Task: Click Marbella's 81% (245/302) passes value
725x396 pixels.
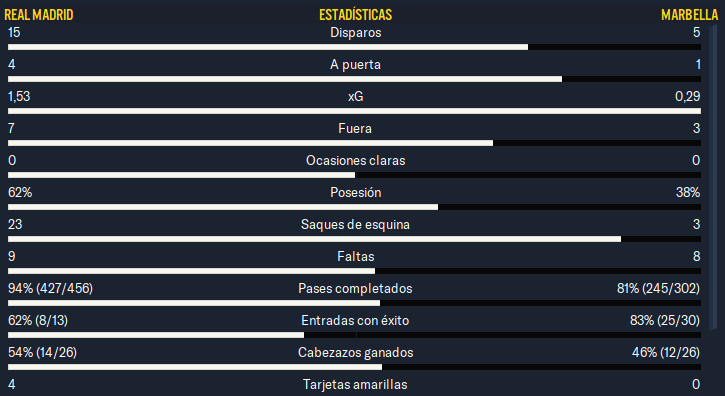Action: (x=658, y=289)
